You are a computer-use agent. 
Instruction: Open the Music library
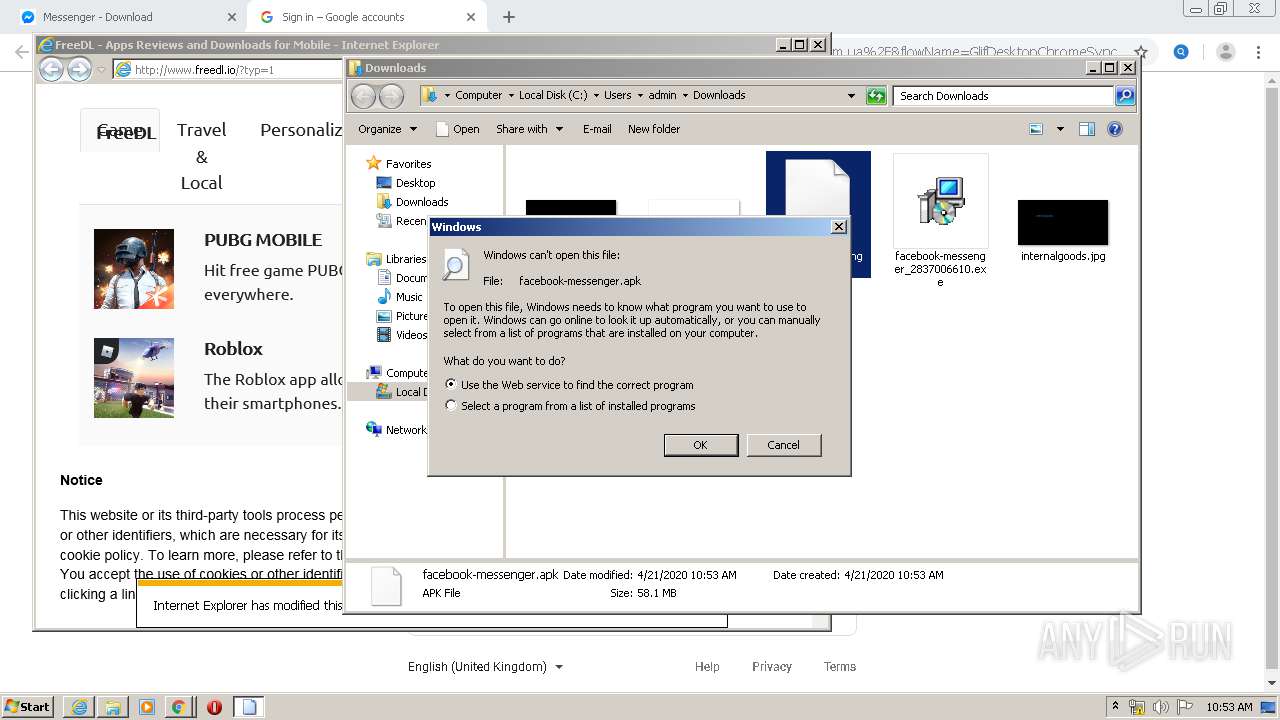point(409,297)
